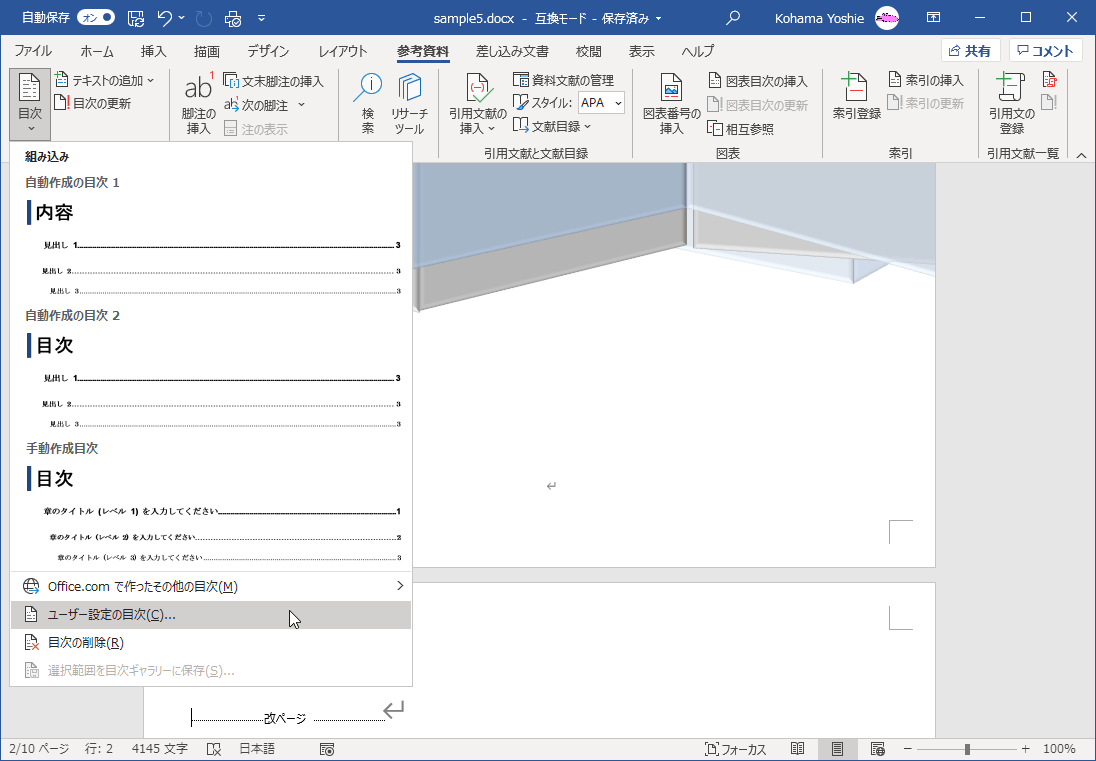Image resolution: width=1096 pixels, height=761 pixels.
Task: Collapse the ribbon with the chevron
Action: [1081, 155]
